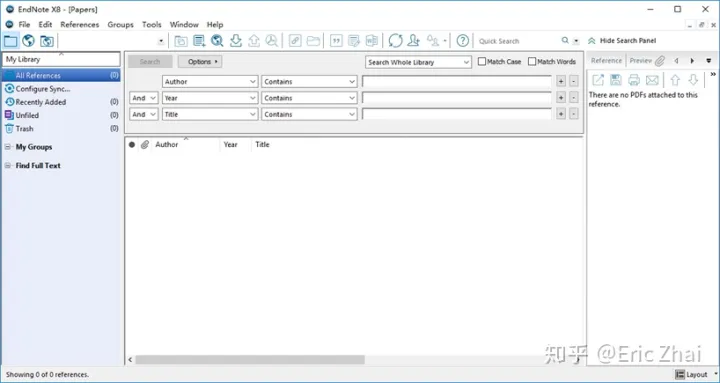
Task: Click the Insert Citation quote icon
Action: pos(336,41)
